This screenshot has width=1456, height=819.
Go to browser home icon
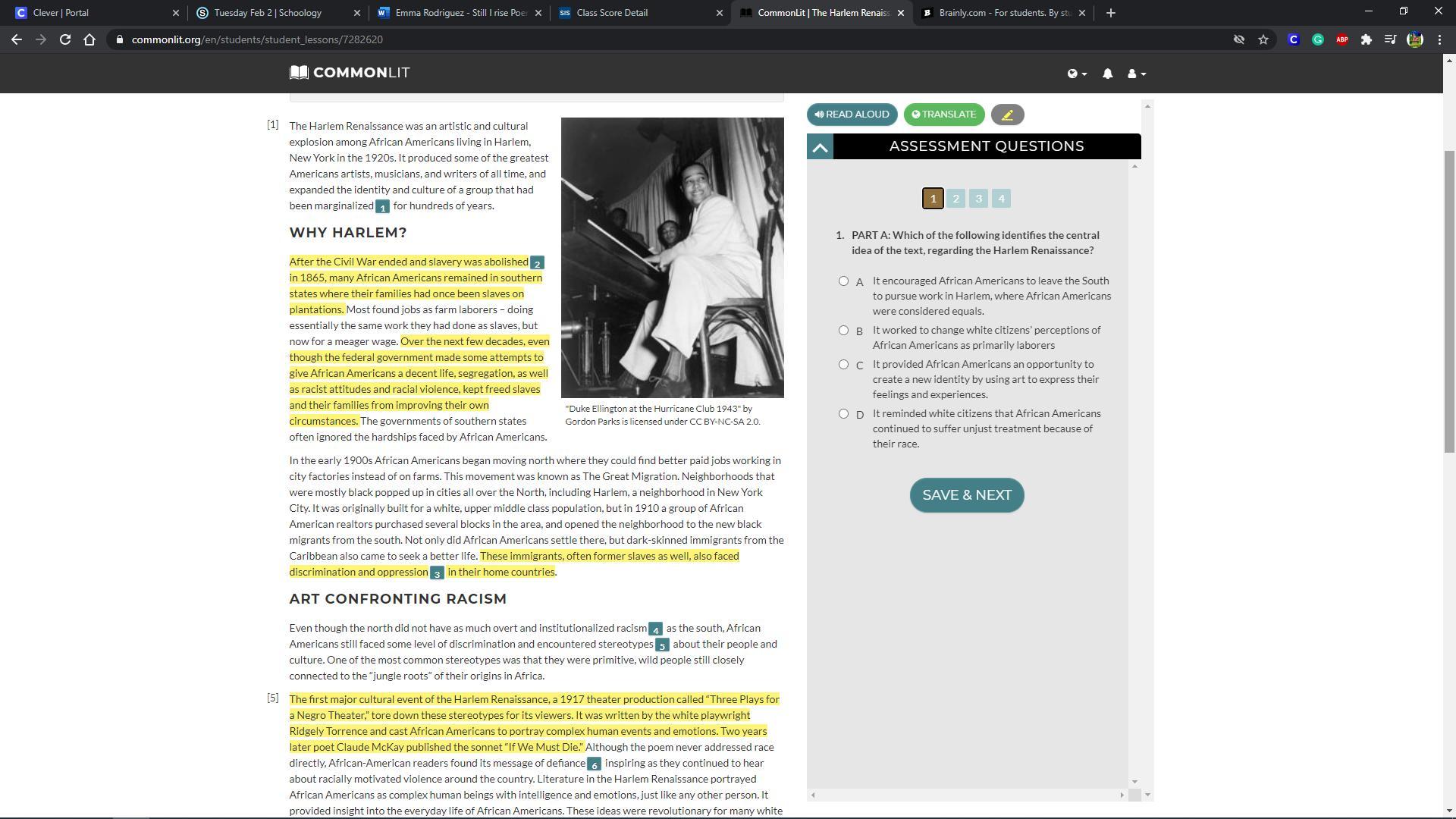89,39
